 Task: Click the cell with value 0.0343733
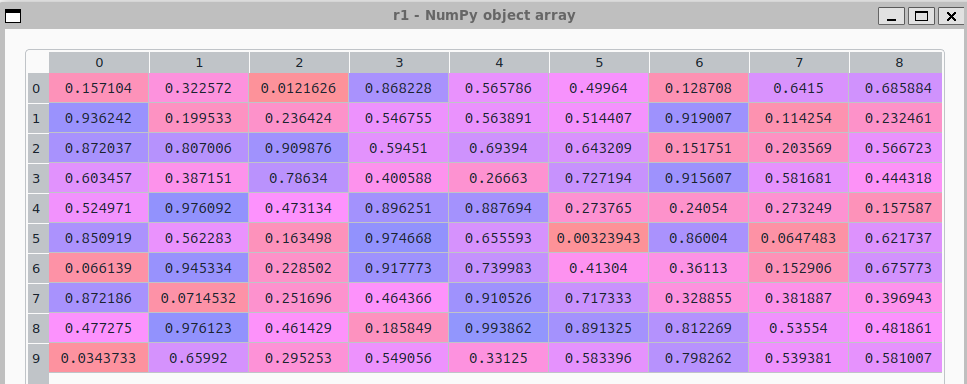(99, 358)
